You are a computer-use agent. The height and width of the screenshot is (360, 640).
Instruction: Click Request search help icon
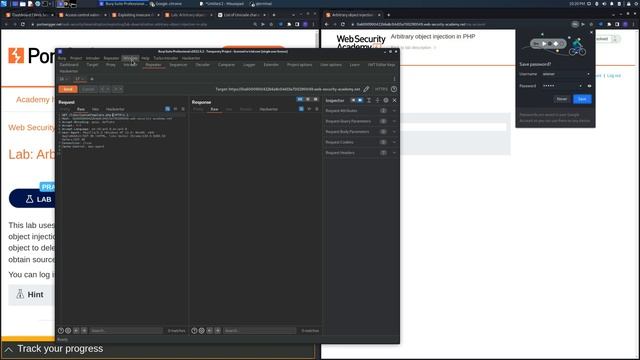pos(61,331)
